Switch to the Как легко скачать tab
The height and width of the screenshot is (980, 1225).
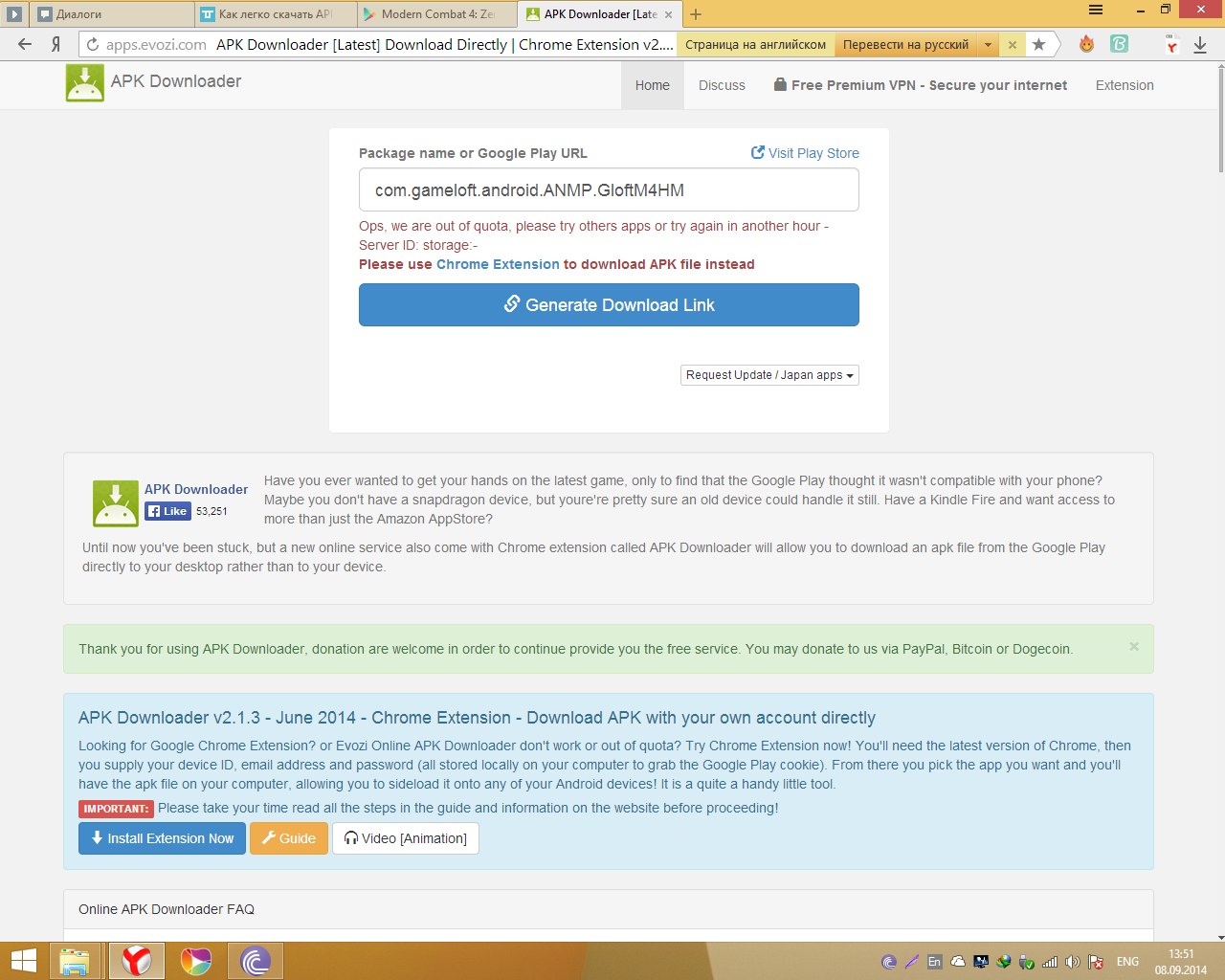(x=276, y=14)
